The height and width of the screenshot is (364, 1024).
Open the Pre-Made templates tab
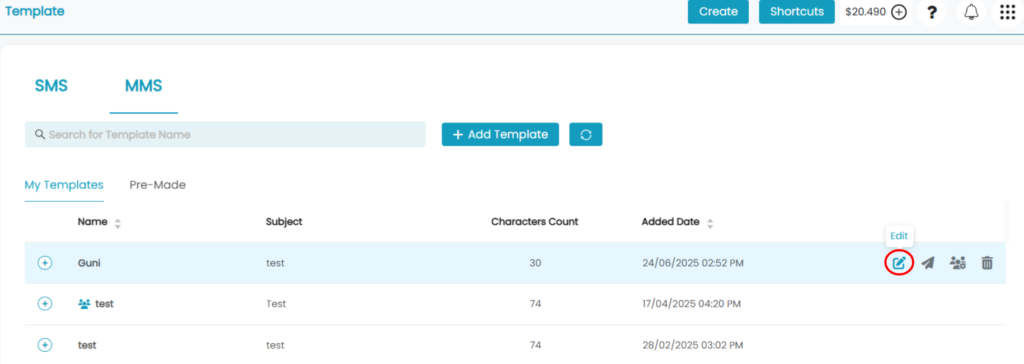pos(157,185)
